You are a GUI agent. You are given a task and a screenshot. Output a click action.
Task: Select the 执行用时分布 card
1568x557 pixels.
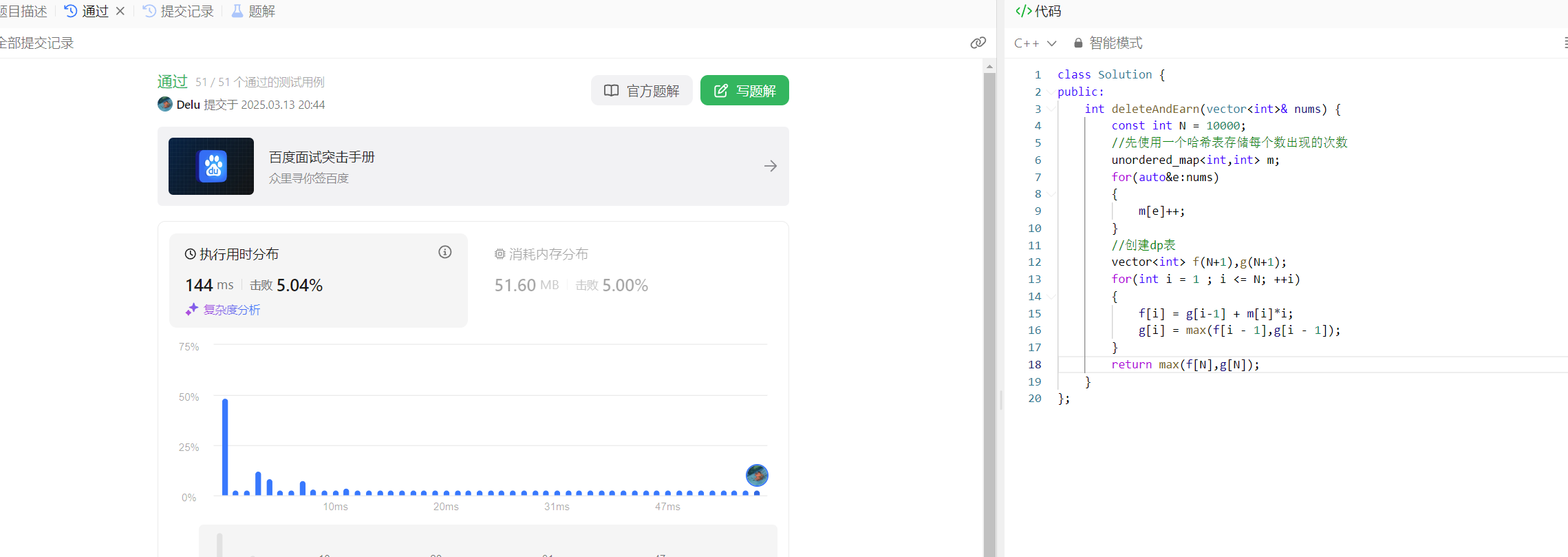[319, 280]
